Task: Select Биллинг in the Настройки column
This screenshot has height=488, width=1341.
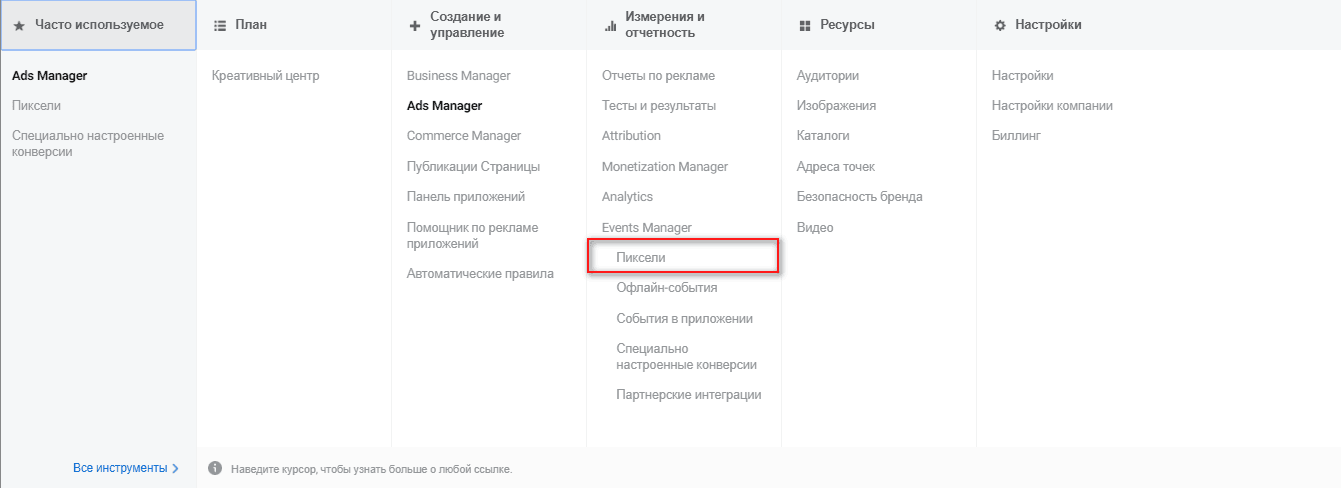Action: pyautogui.click(x=1016, y=136)
